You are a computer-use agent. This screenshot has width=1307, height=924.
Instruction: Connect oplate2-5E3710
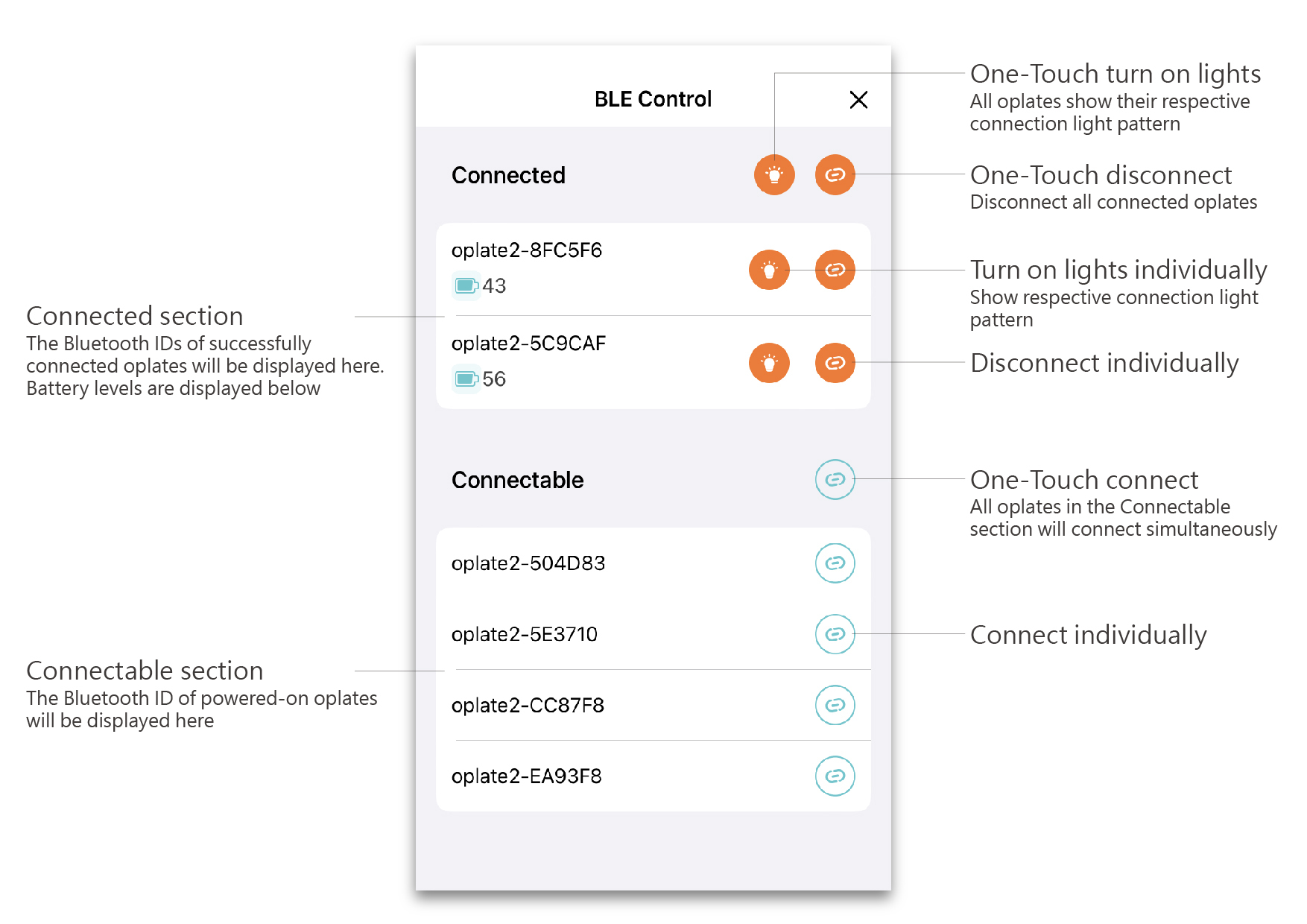835,634
